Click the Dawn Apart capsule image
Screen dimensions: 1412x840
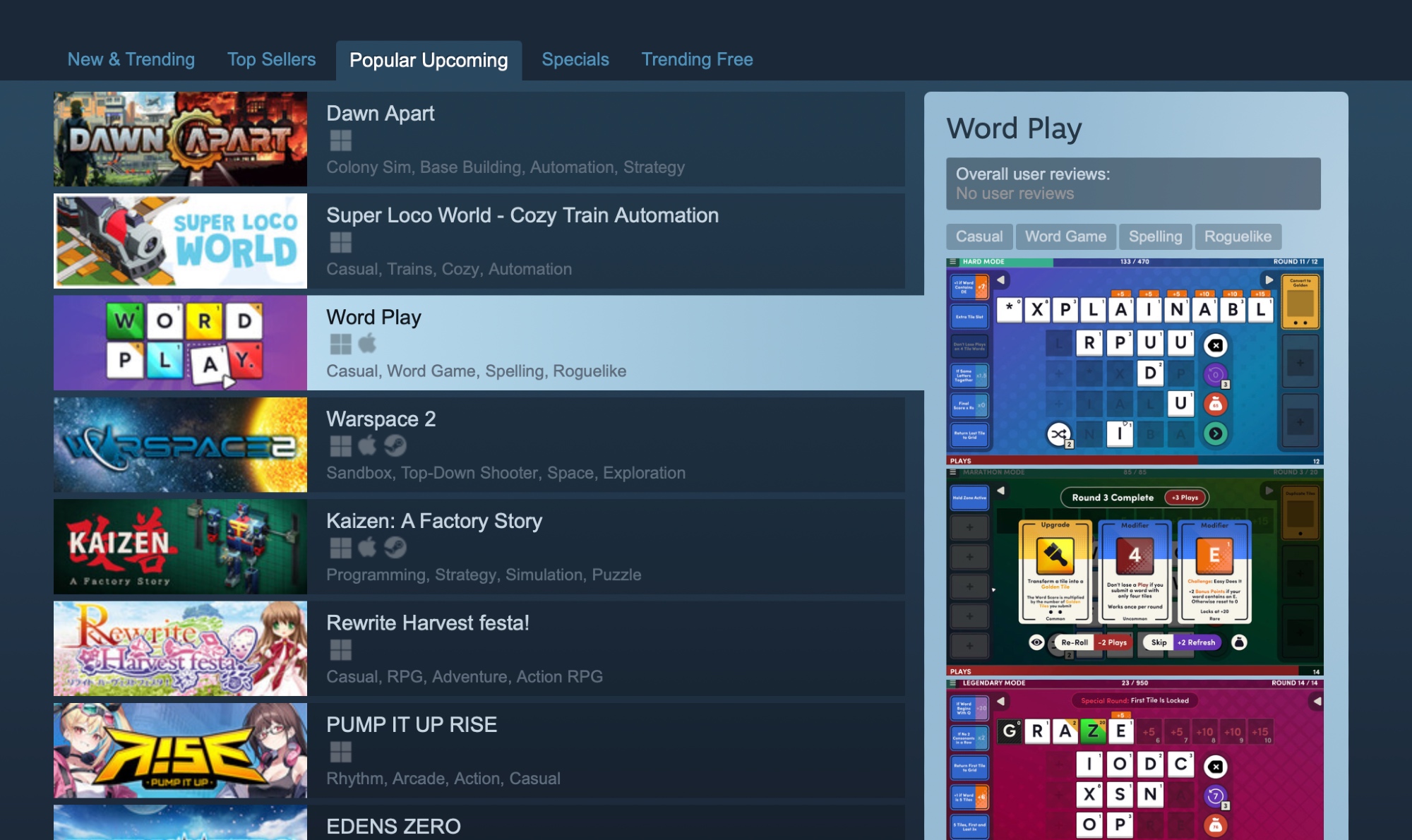180,139
